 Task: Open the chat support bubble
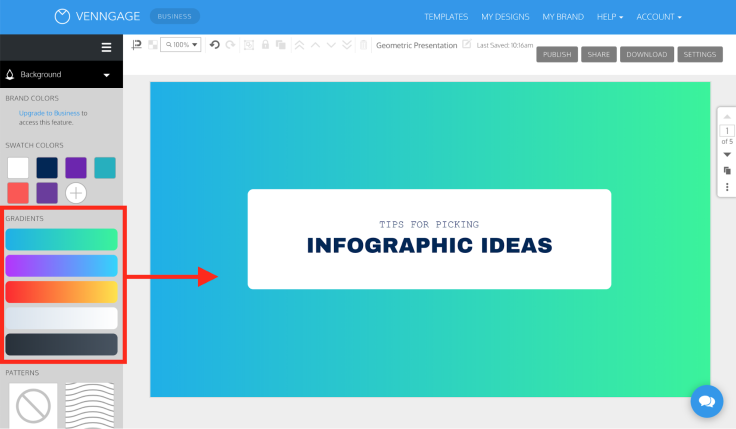707,401
